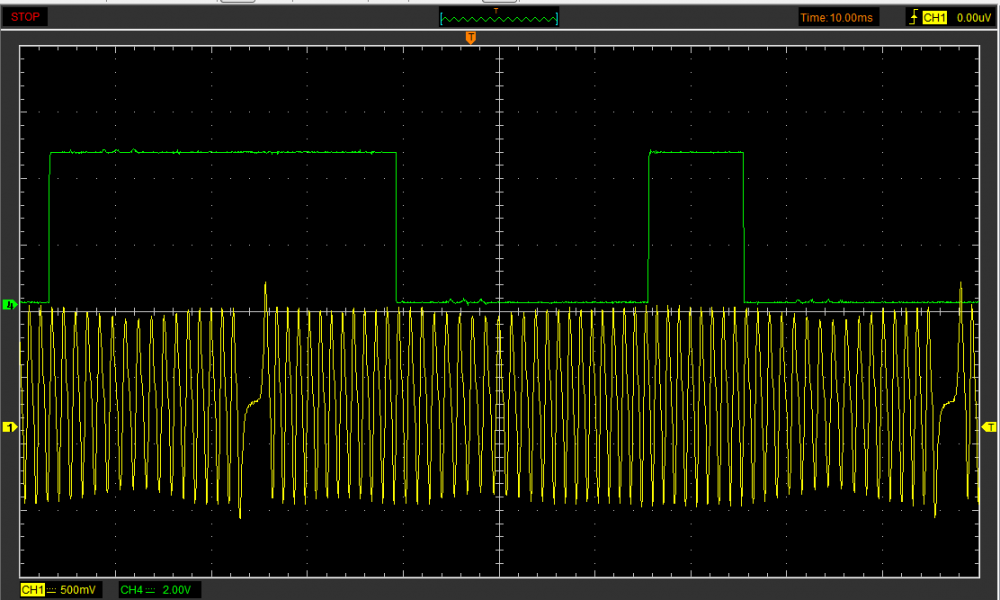Click the rising edge trigger slope icon
Viewport: 1000px width, 600px height.
click(x=913, y=18)
